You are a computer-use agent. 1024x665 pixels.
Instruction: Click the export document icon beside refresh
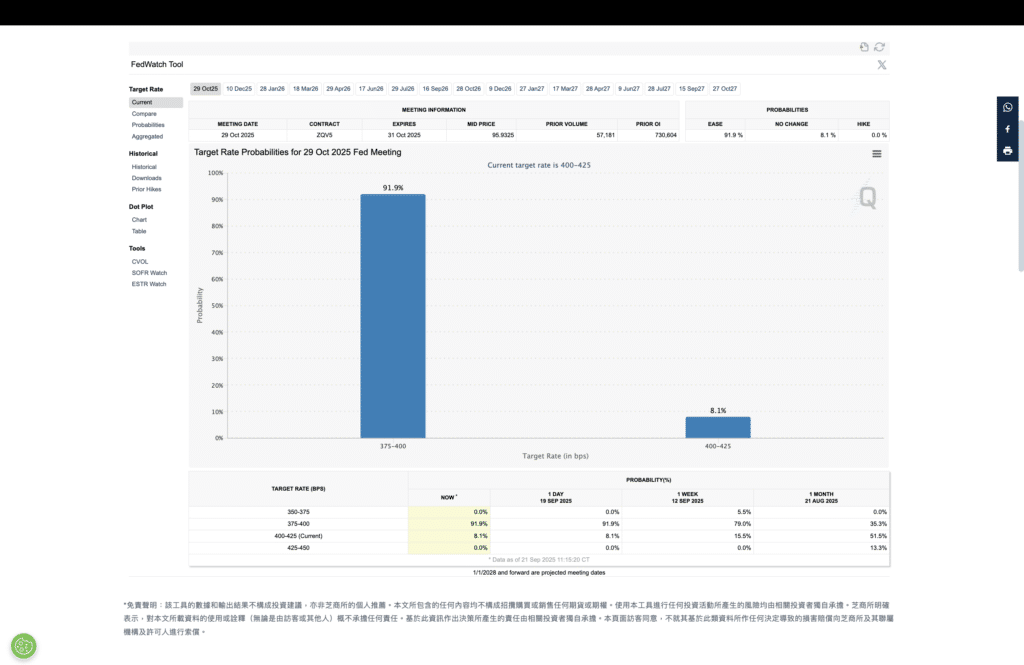(864, 47)
